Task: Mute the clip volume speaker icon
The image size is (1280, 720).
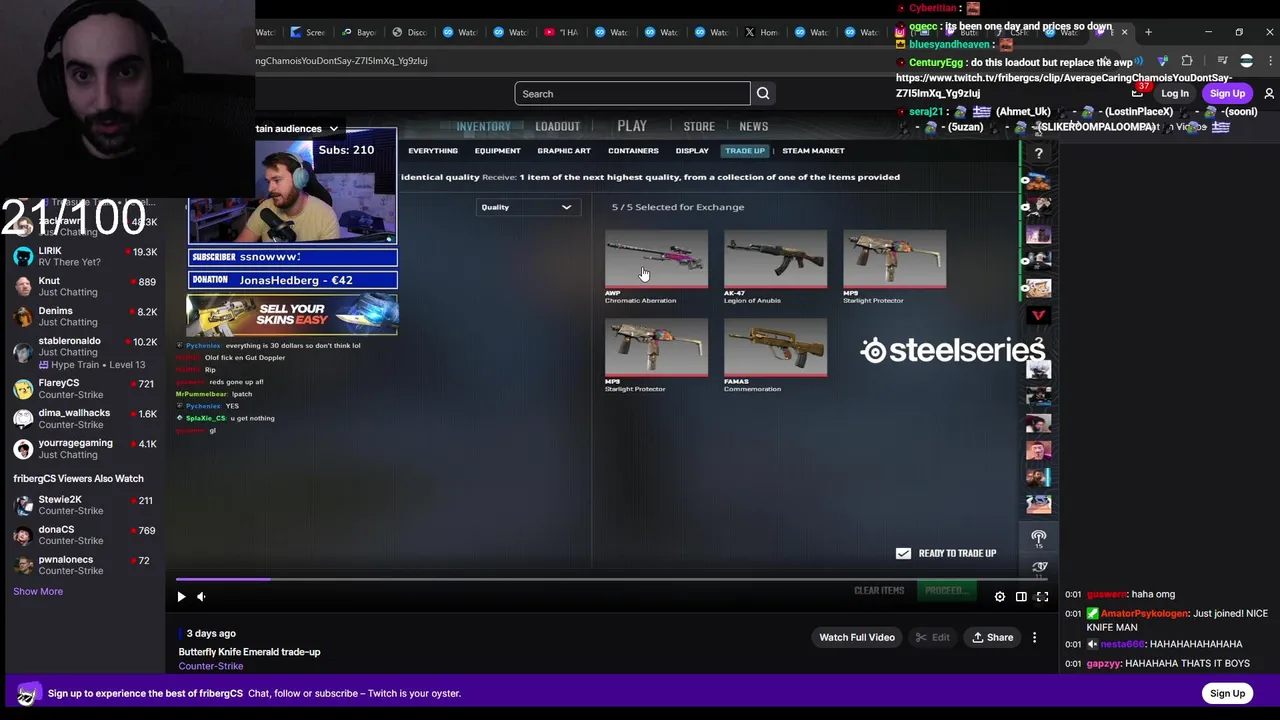Action: tap(201, 597)
